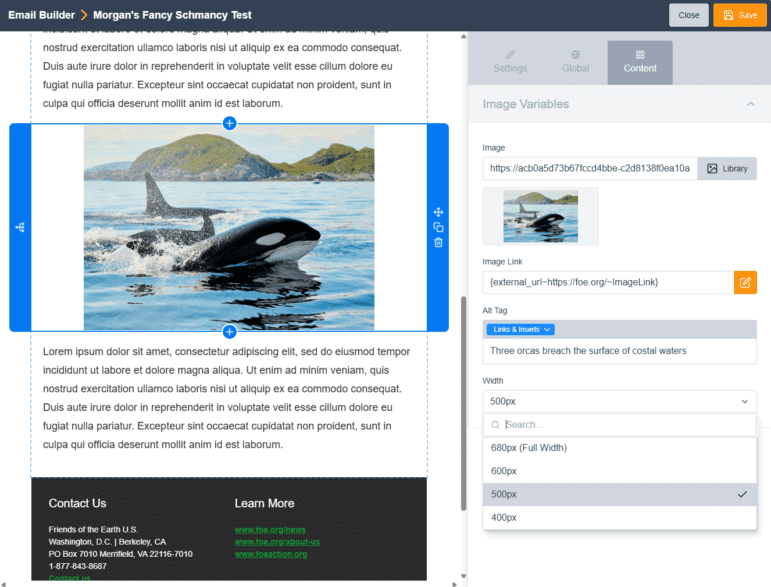Click the orca thumbnail preview
The image size is (771, 587).
(540, 216)
